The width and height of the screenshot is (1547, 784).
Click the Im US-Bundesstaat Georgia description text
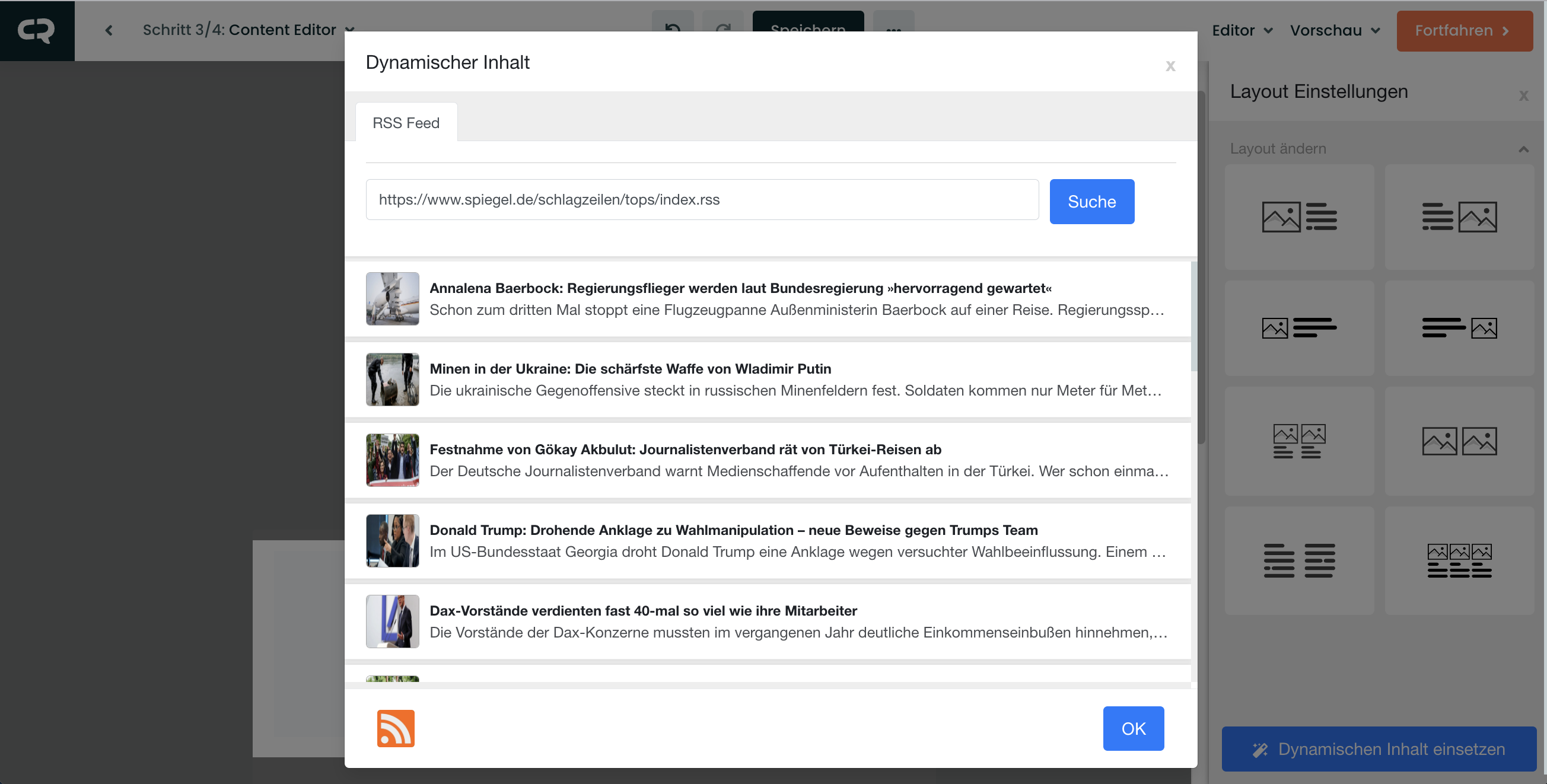[x=797, y=551]
